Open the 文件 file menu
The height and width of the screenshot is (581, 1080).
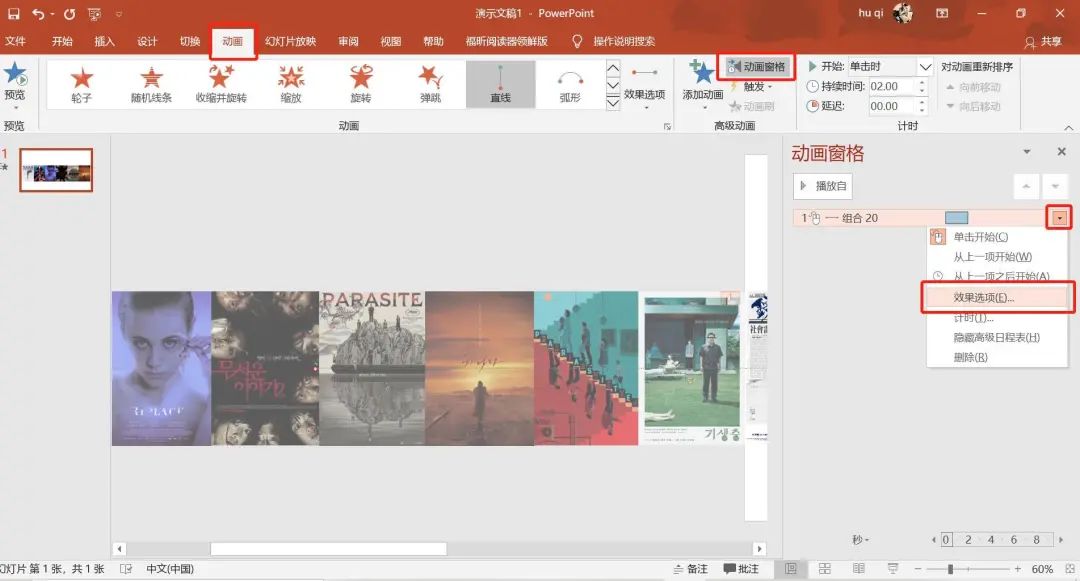tap(15, 41)
